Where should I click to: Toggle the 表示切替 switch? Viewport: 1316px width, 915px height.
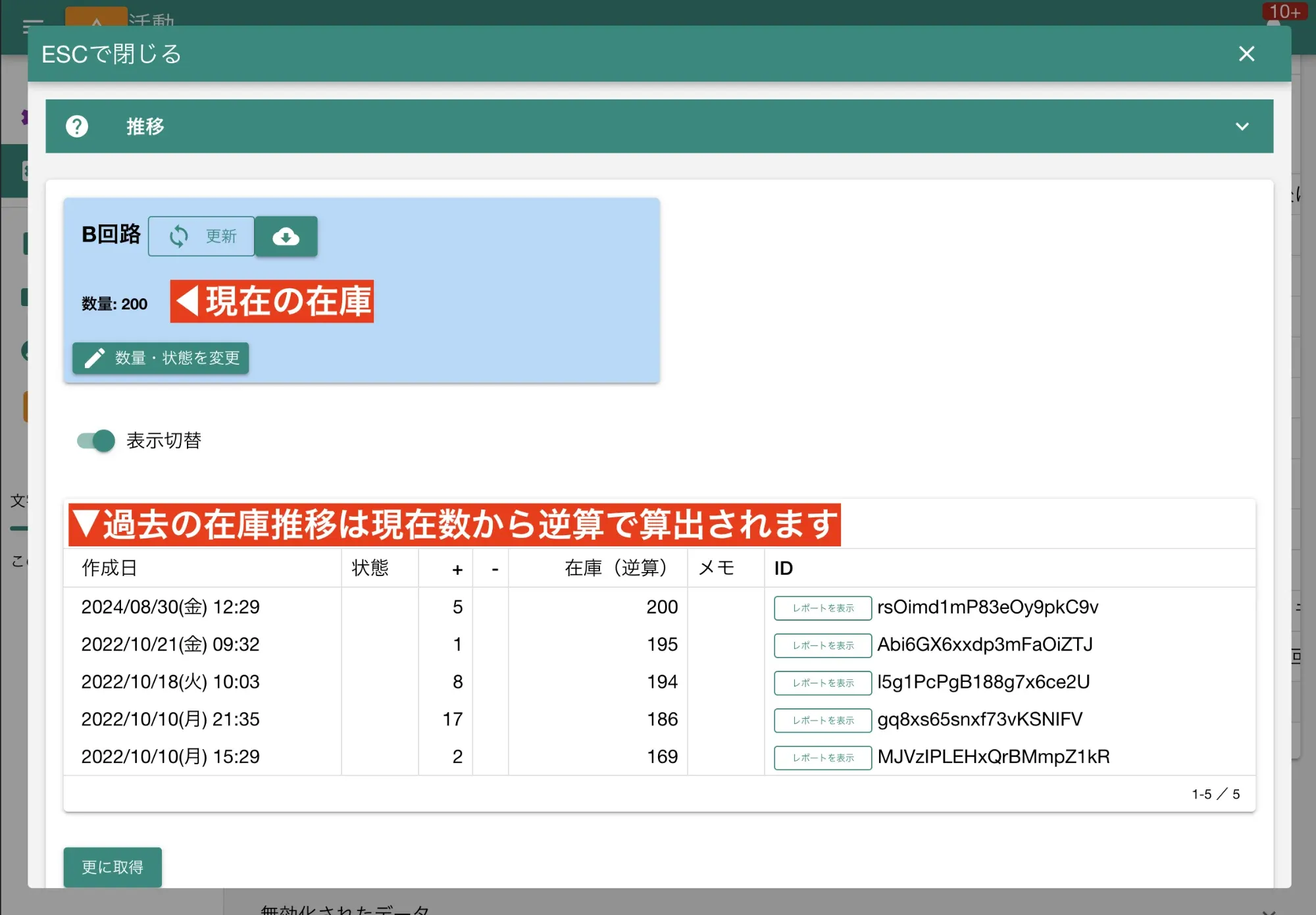coord(96,440)
